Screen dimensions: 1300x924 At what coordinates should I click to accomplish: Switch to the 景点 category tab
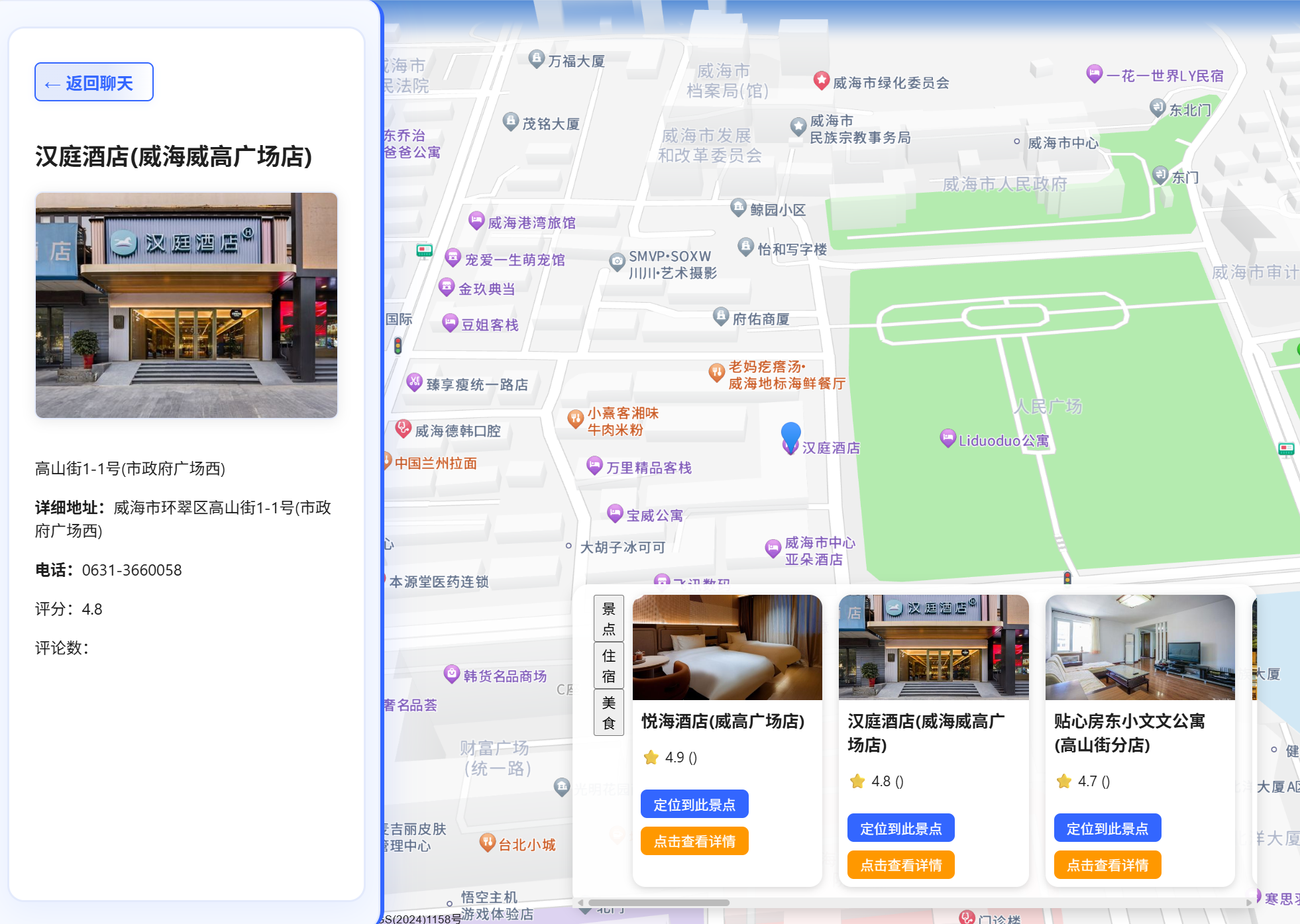[608, 619]
